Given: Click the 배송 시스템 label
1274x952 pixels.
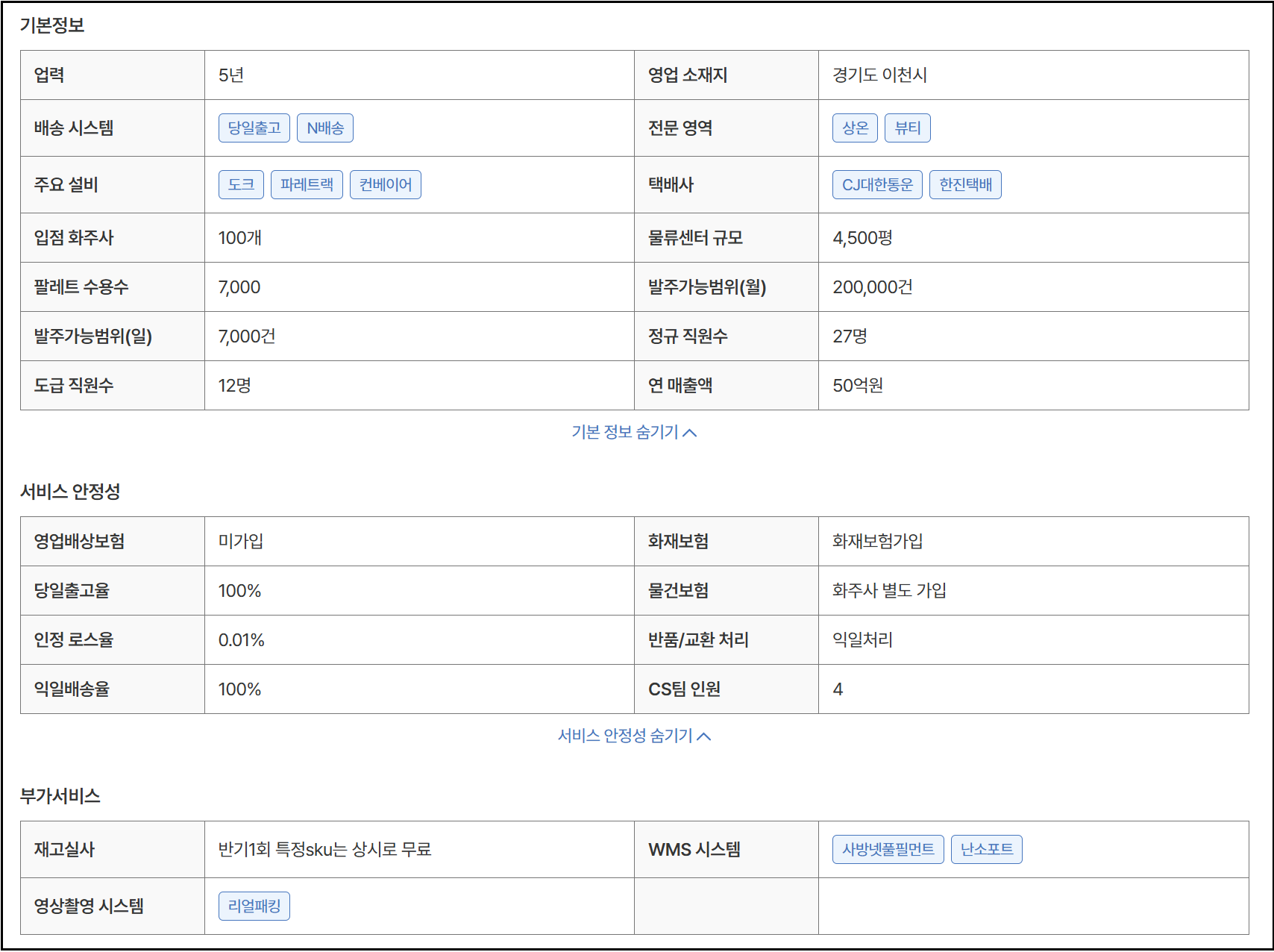Looking at the screenshot, I should pos(74,128).
